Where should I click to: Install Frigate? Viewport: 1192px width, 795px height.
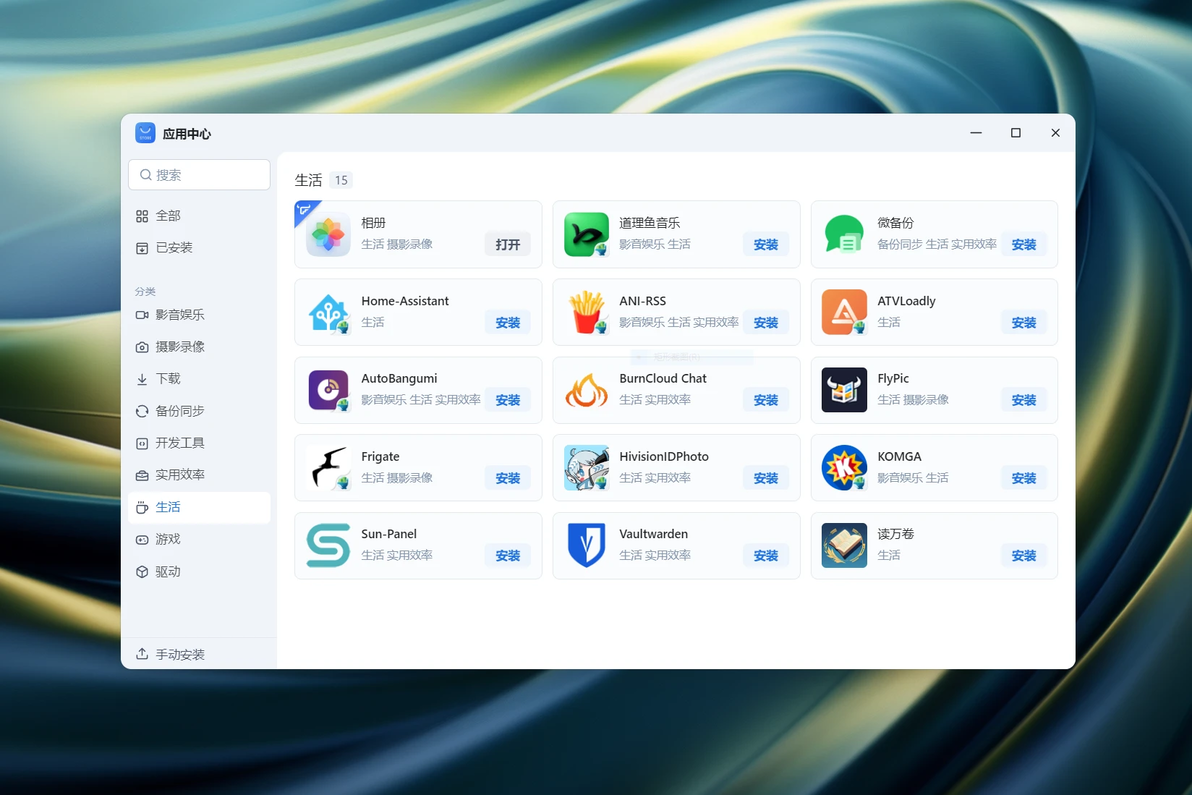508,478
